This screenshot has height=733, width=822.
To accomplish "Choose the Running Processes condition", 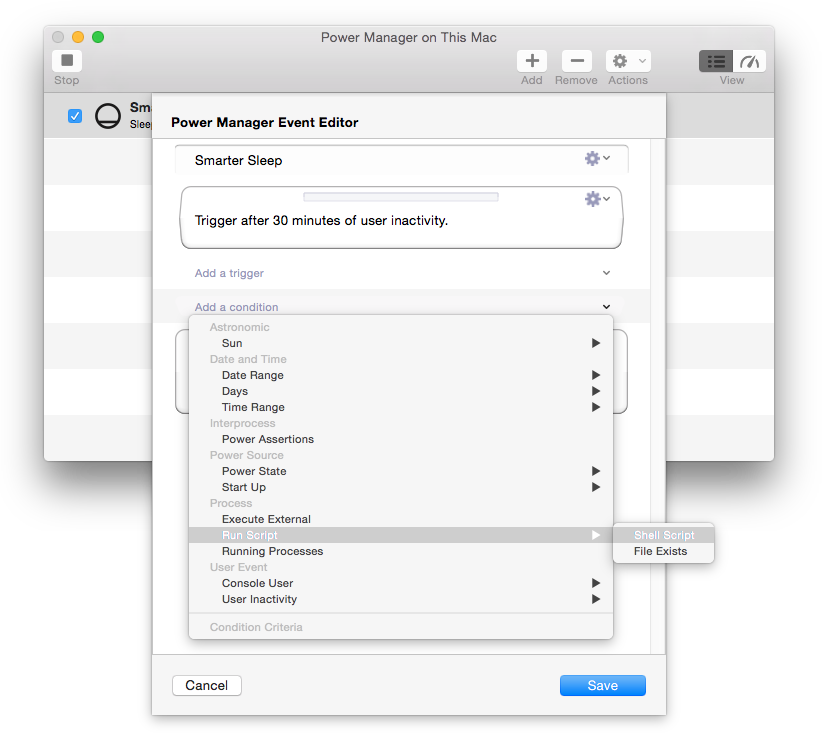I will pyautogui.click(x=401, y=551).
